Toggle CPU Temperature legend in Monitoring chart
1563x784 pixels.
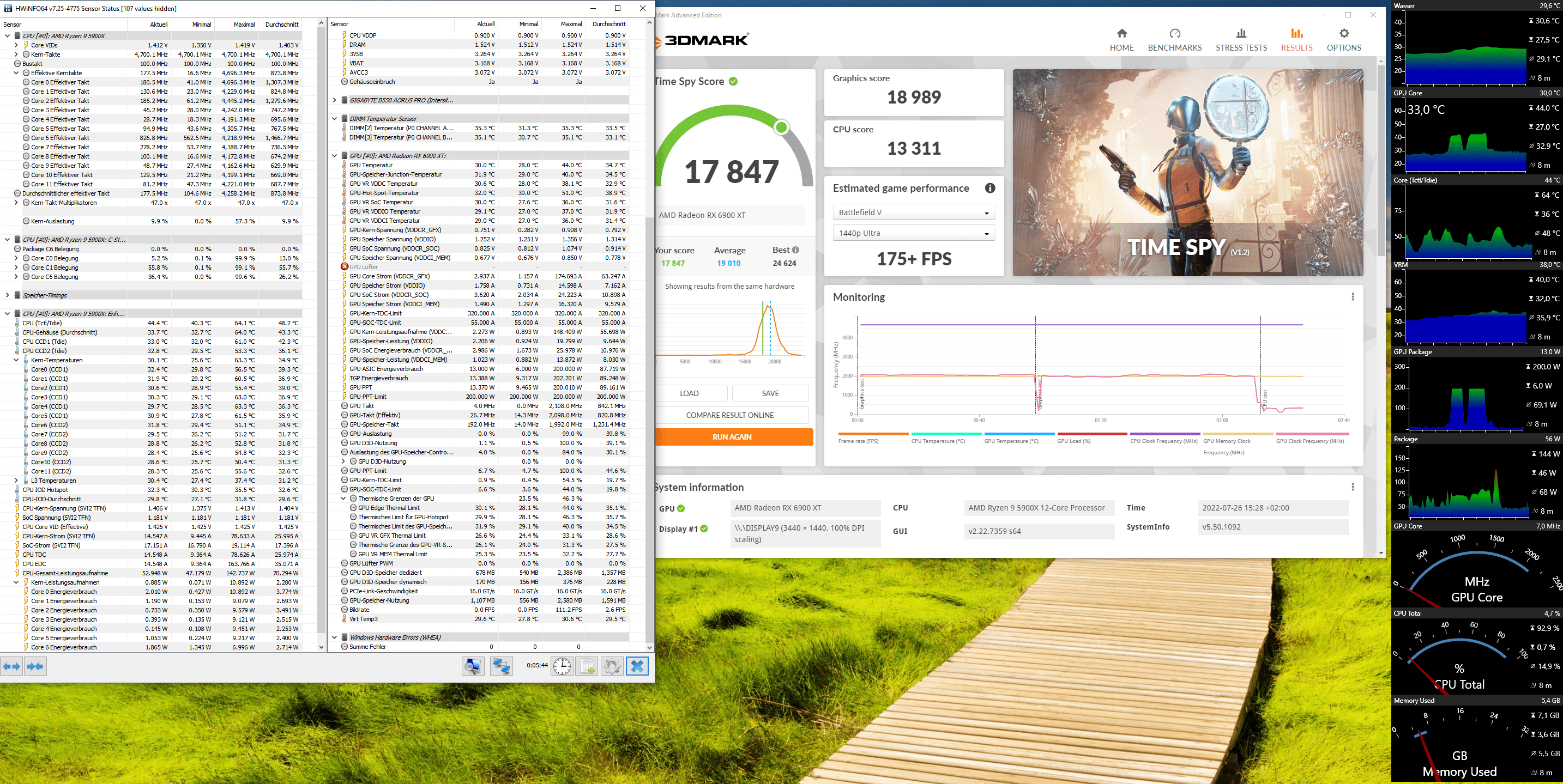[946, 439]
